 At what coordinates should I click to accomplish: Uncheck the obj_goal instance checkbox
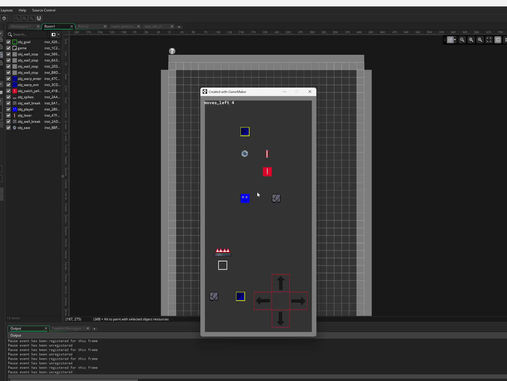[x=9, y=42]
